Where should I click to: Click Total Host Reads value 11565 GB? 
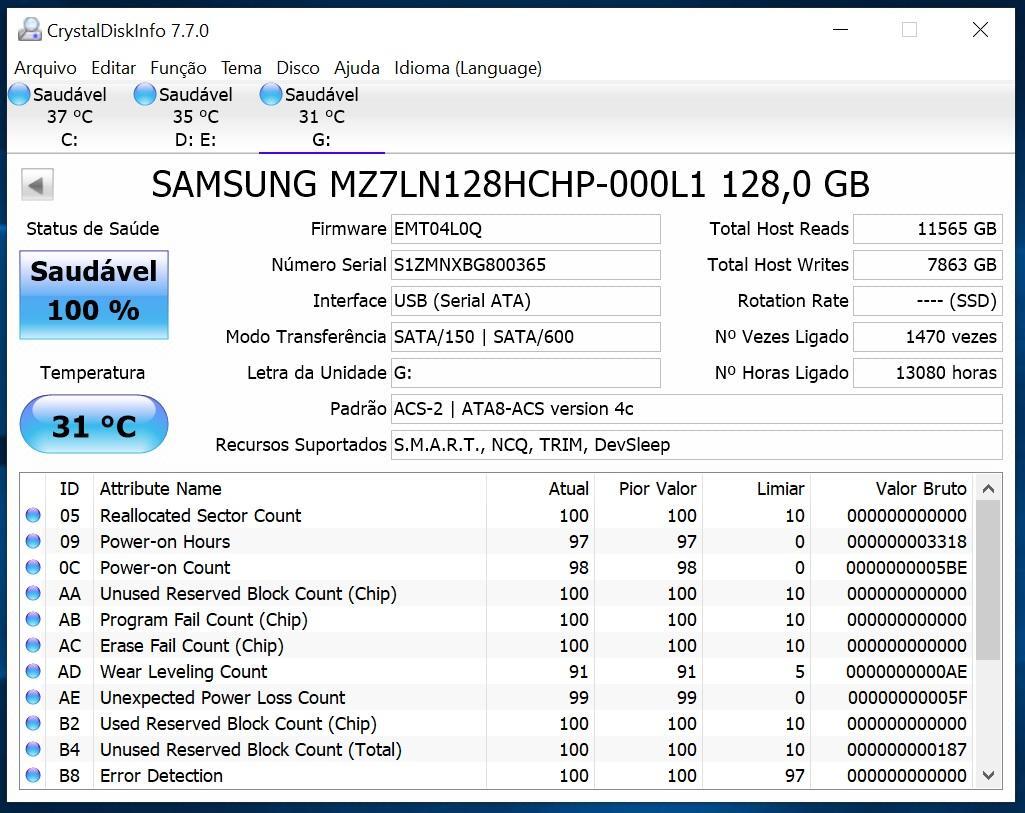pos(928,229)
